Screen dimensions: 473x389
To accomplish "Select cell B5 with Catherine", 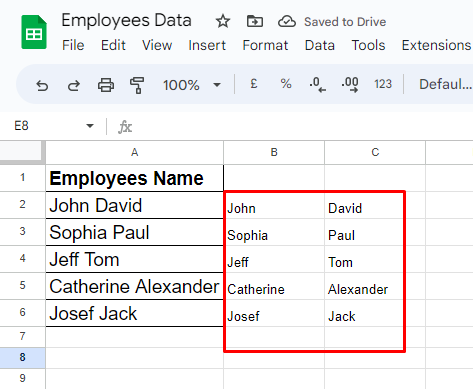I will tap(274, 286).
